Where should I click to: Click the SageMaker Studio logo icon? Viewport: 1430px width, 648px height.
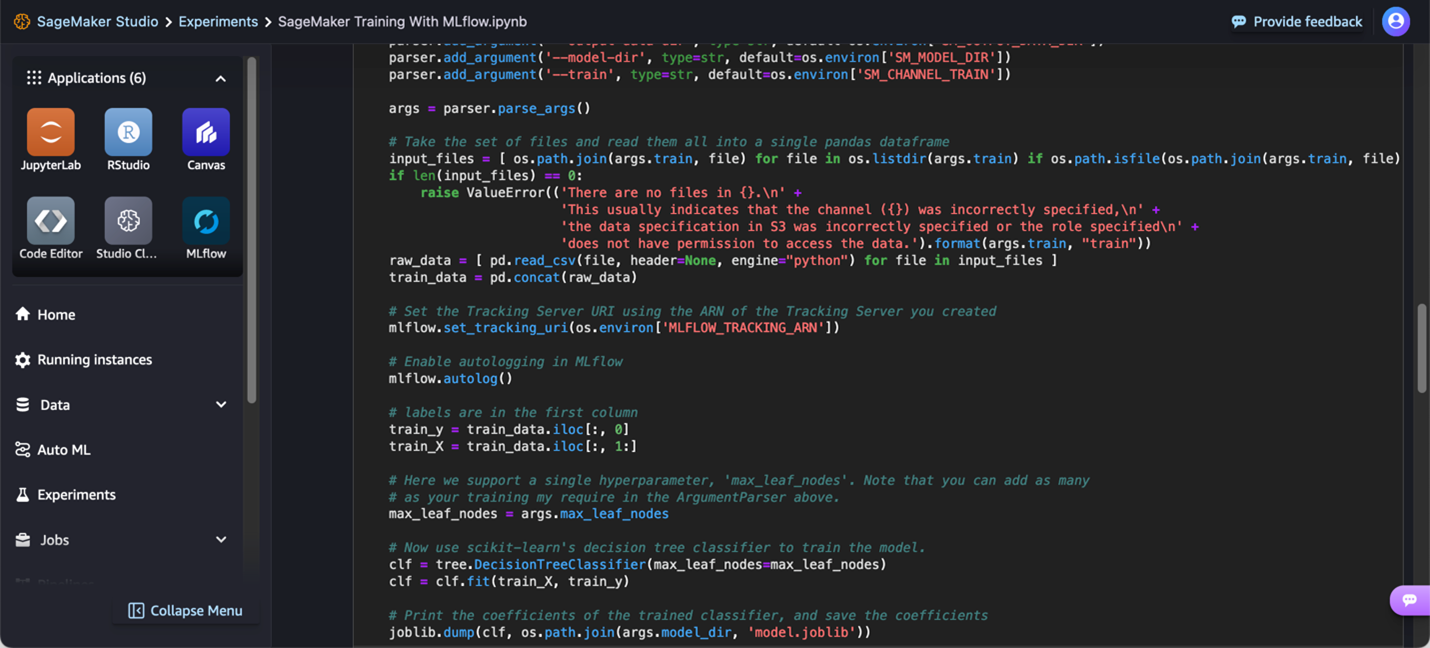point(21,21)
